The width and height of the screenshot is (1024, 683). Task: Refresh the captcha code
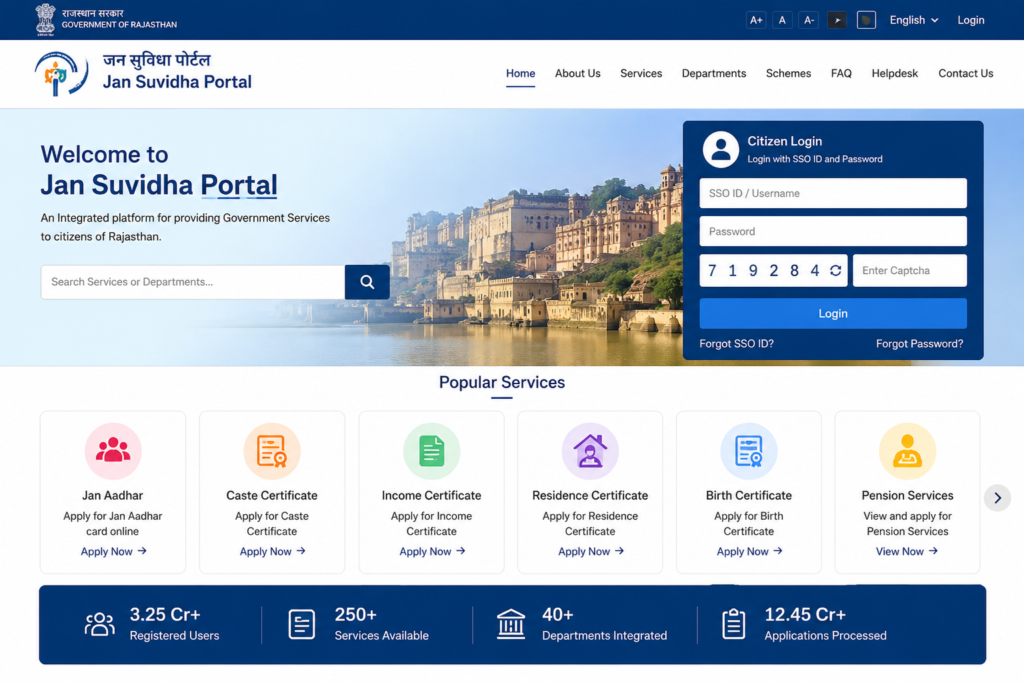[835, 270]
